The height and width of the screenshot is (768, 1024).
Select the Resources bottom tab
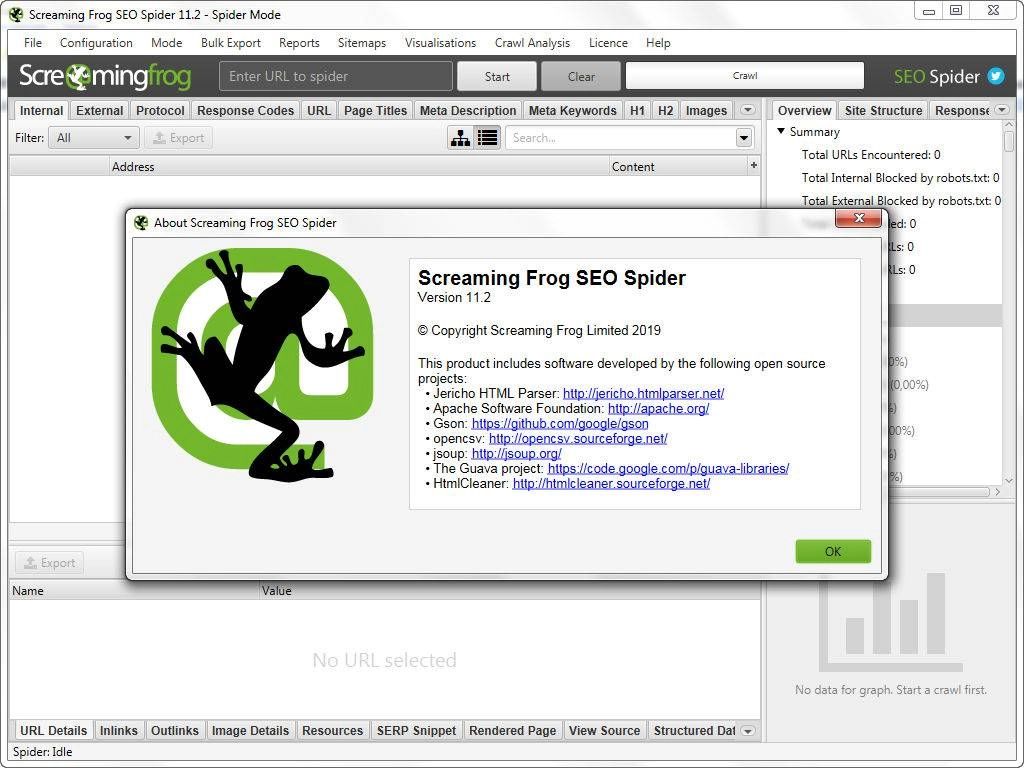(x=332, y=731)
